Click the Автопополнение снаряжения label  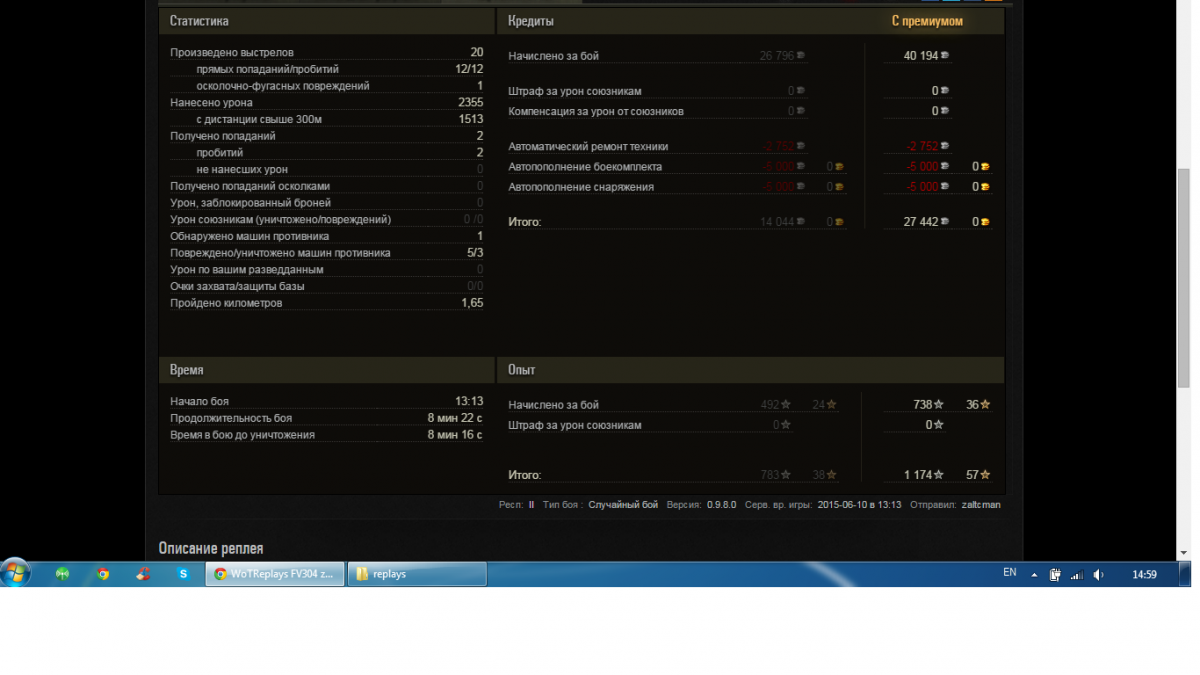(x=581, y=187)
